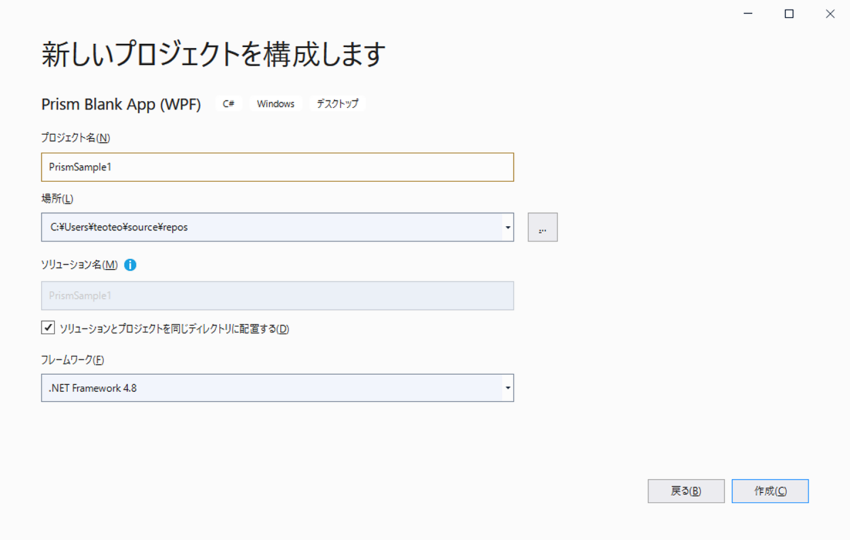
Task: Focus the PrismSample1 project name field
Action: [277, 167]
